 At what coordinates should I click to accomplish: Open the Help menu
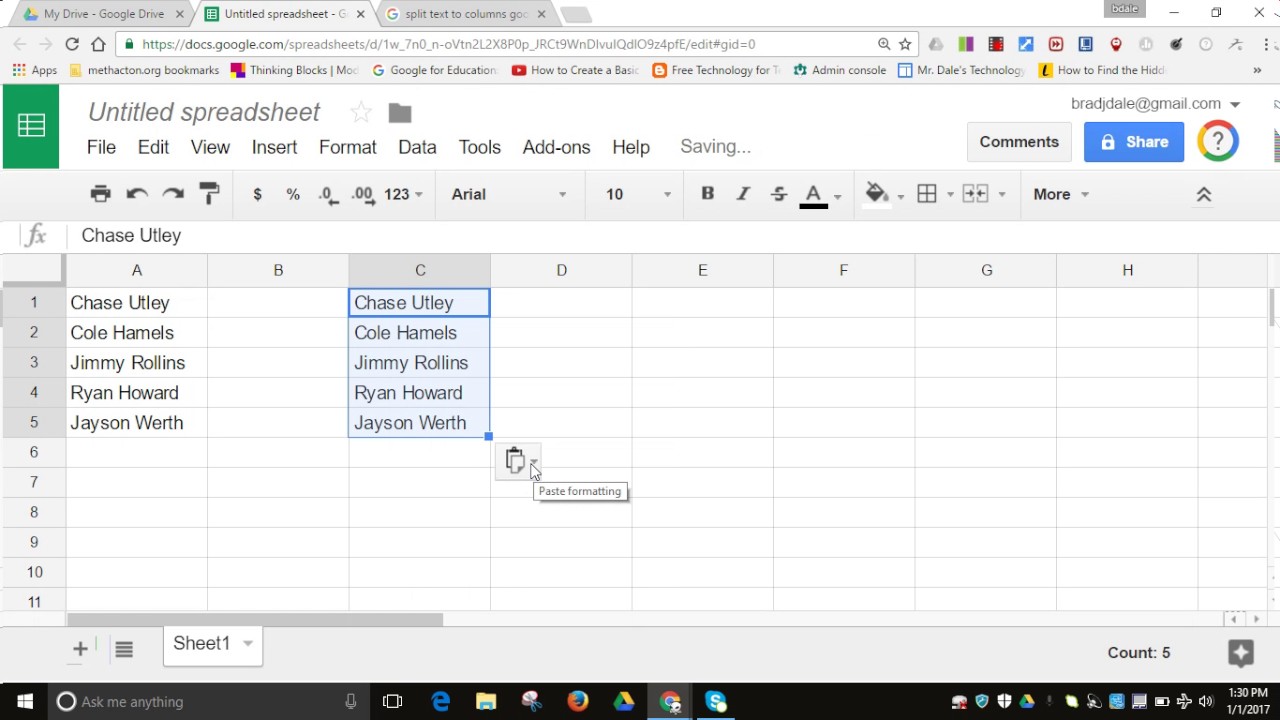pyautogui.click(x=631, y=147)
